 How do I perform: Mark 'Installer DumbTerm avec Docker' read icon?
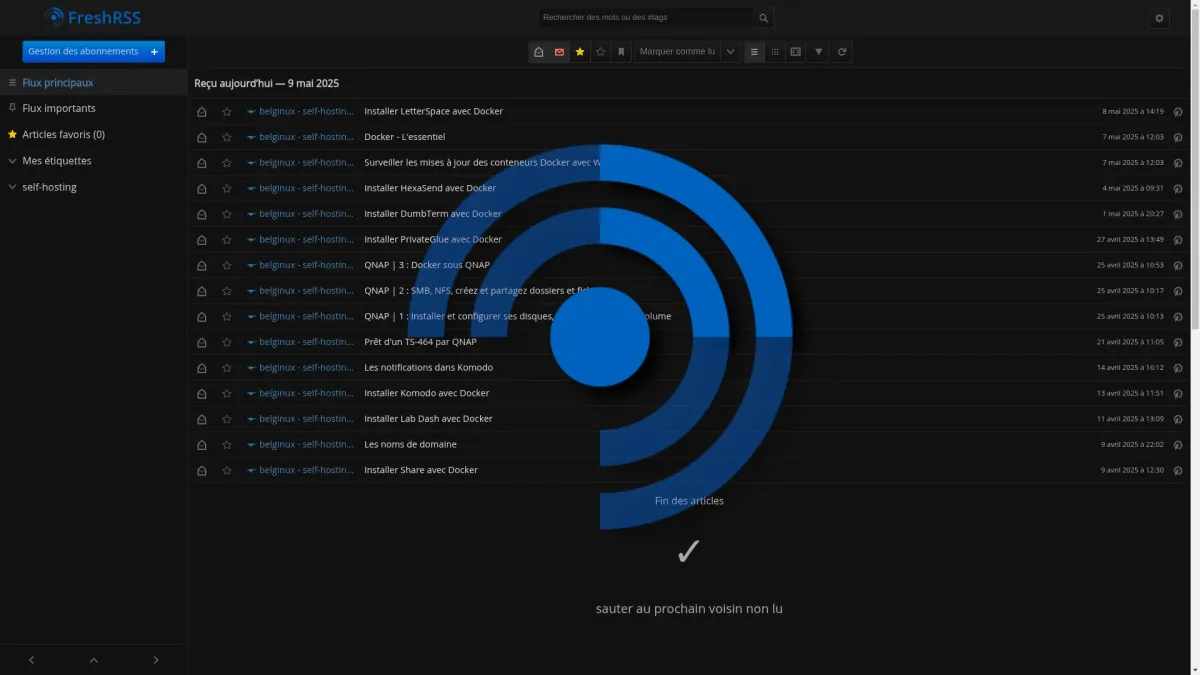pos(202,214)
